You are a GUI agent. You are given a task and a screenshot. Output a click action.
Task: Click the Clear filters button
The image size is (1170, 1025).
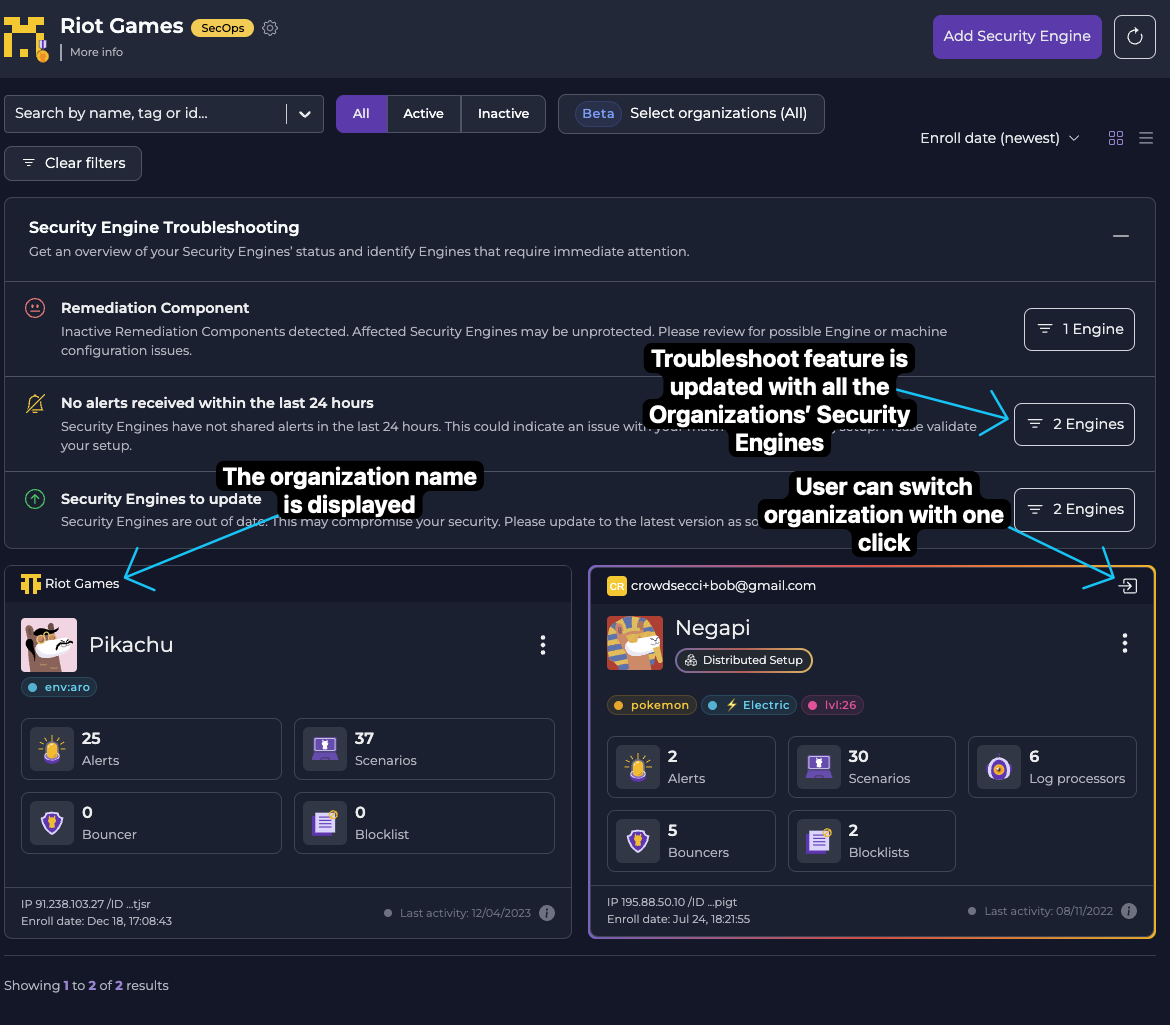72,163
